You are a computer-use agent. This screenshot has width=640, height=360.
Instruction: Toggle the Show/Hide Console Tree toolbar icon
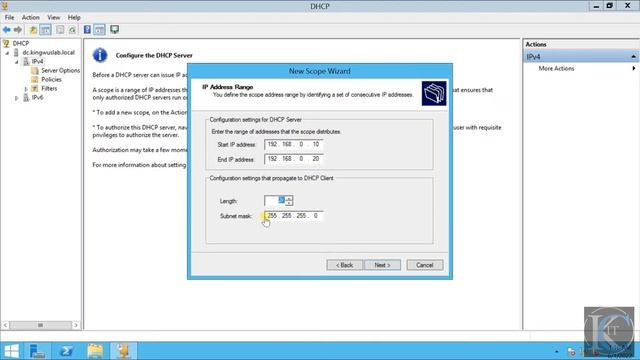45,30
